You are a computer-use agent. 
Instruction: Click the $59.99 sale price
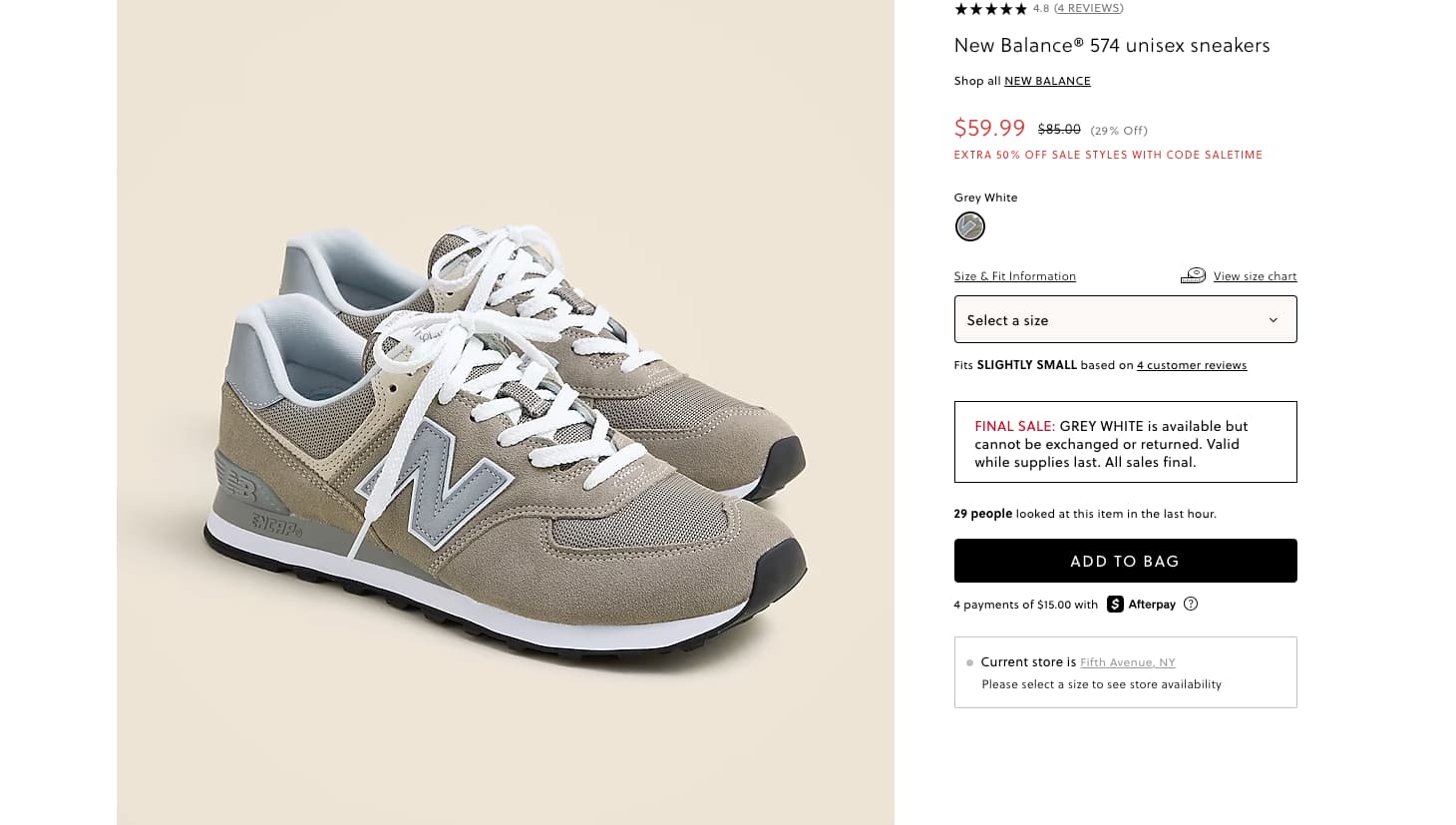click(989, 129)
